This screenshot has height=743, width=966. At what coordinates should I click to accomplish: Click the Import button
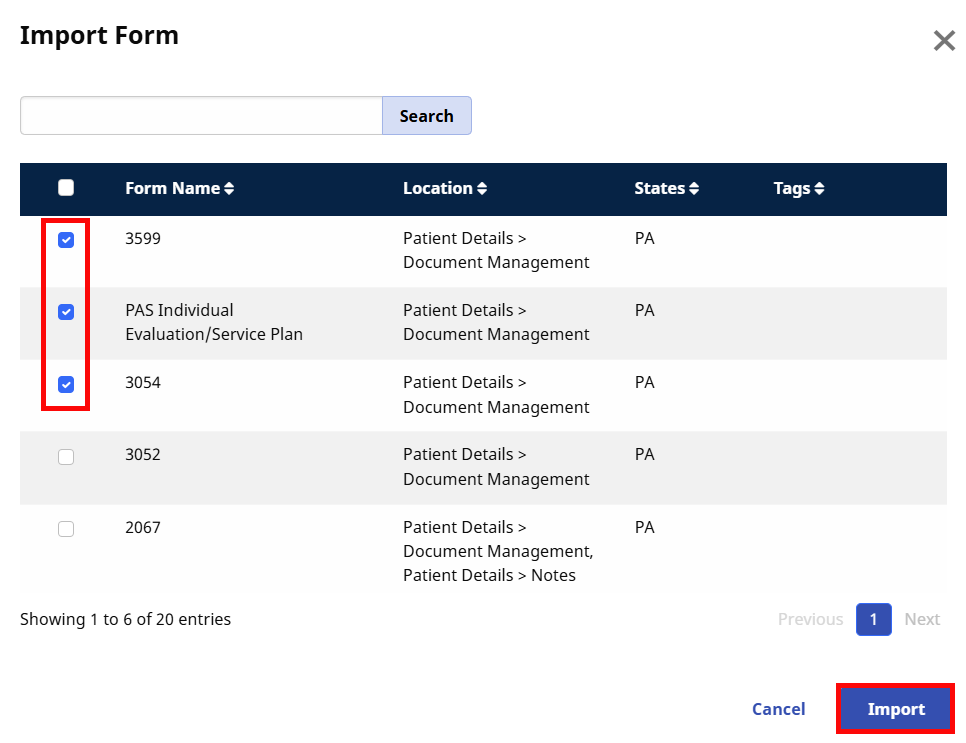tap(895, 708)
